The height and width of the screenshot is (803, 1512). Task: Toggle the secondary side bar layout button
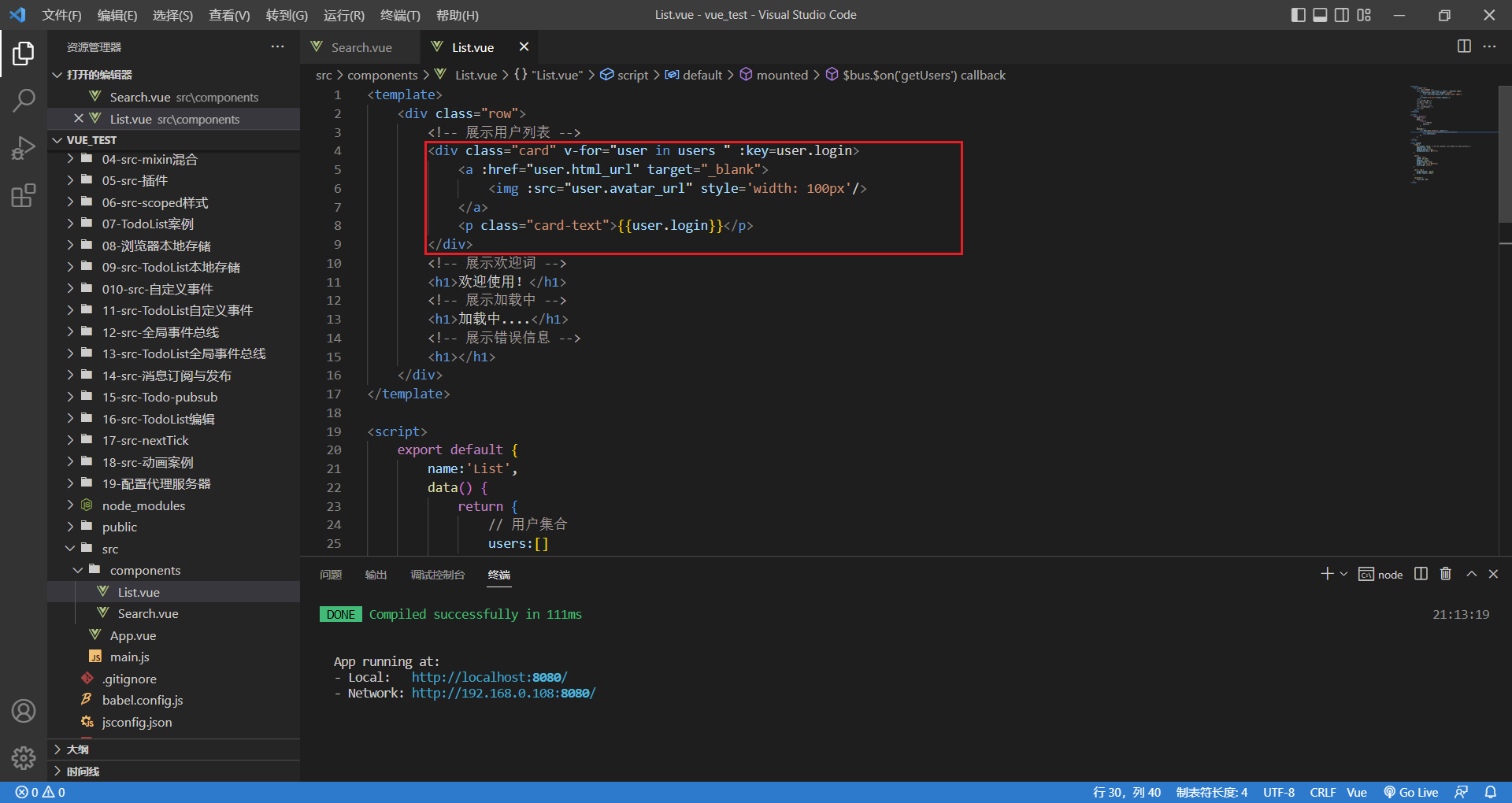(x=1342, y=15)
